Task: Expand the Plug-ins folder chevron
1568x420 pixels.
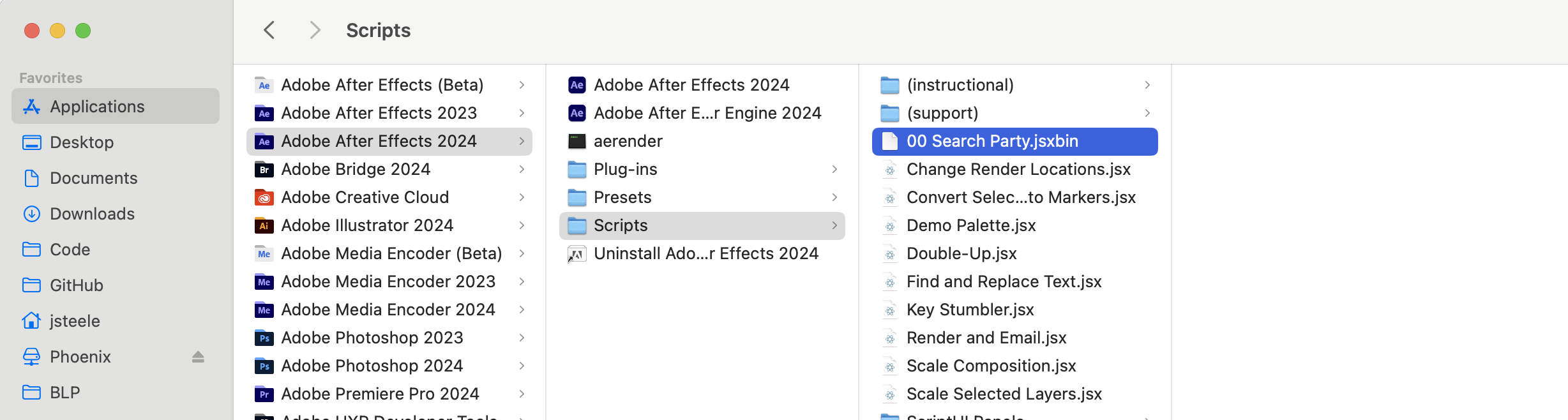Action: tap(834, 169)
